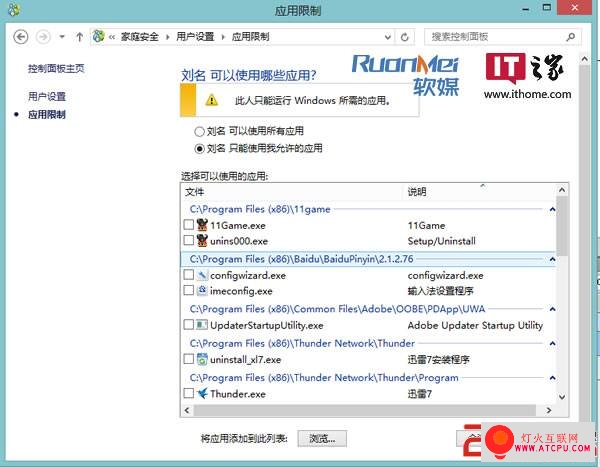Open the address bar history dropdown
The image size is (600, 467).
[x=388, y=37]
